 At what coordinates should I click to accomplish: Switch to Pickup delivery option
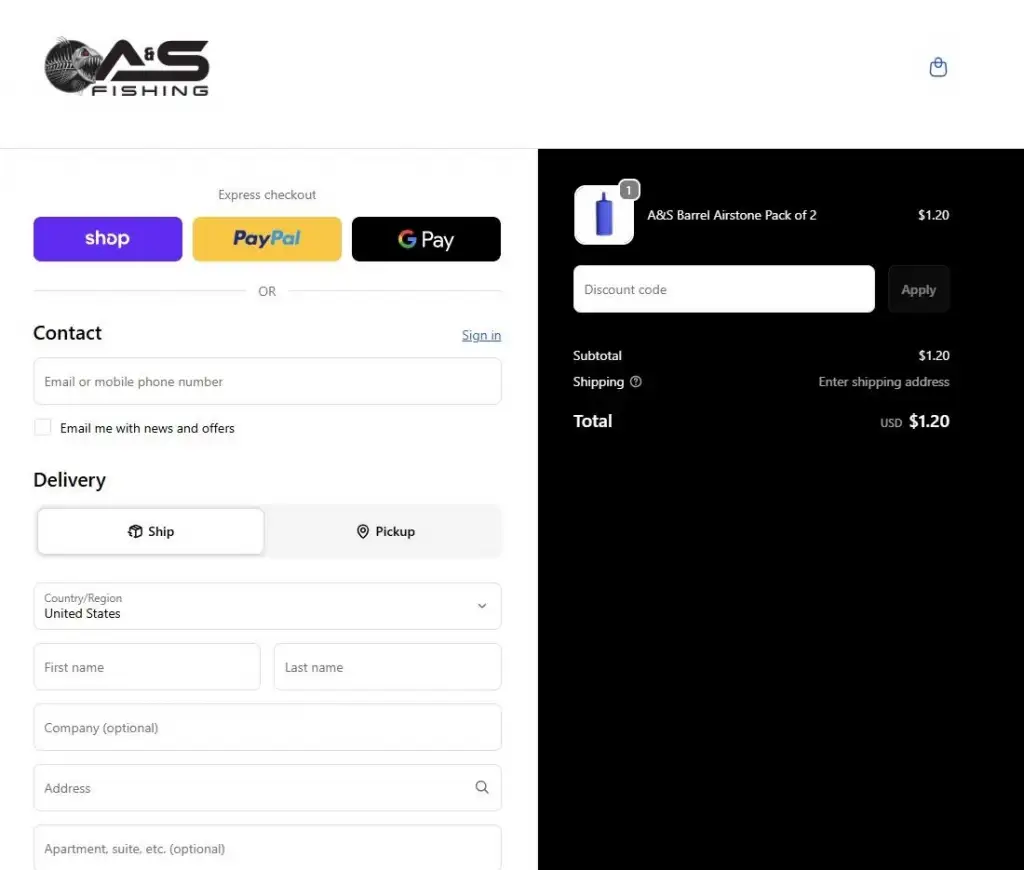tap(385, 532)
